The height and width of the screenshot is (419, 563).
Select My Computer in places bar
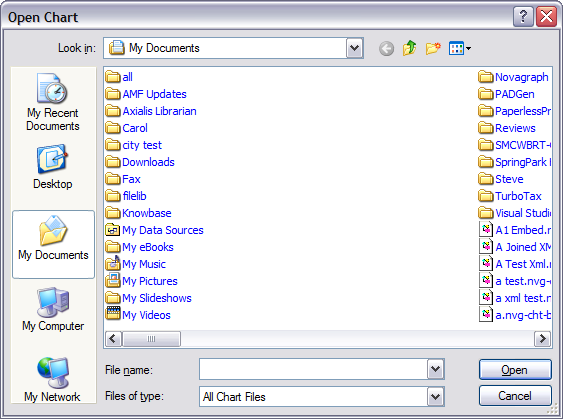point(53,309)
